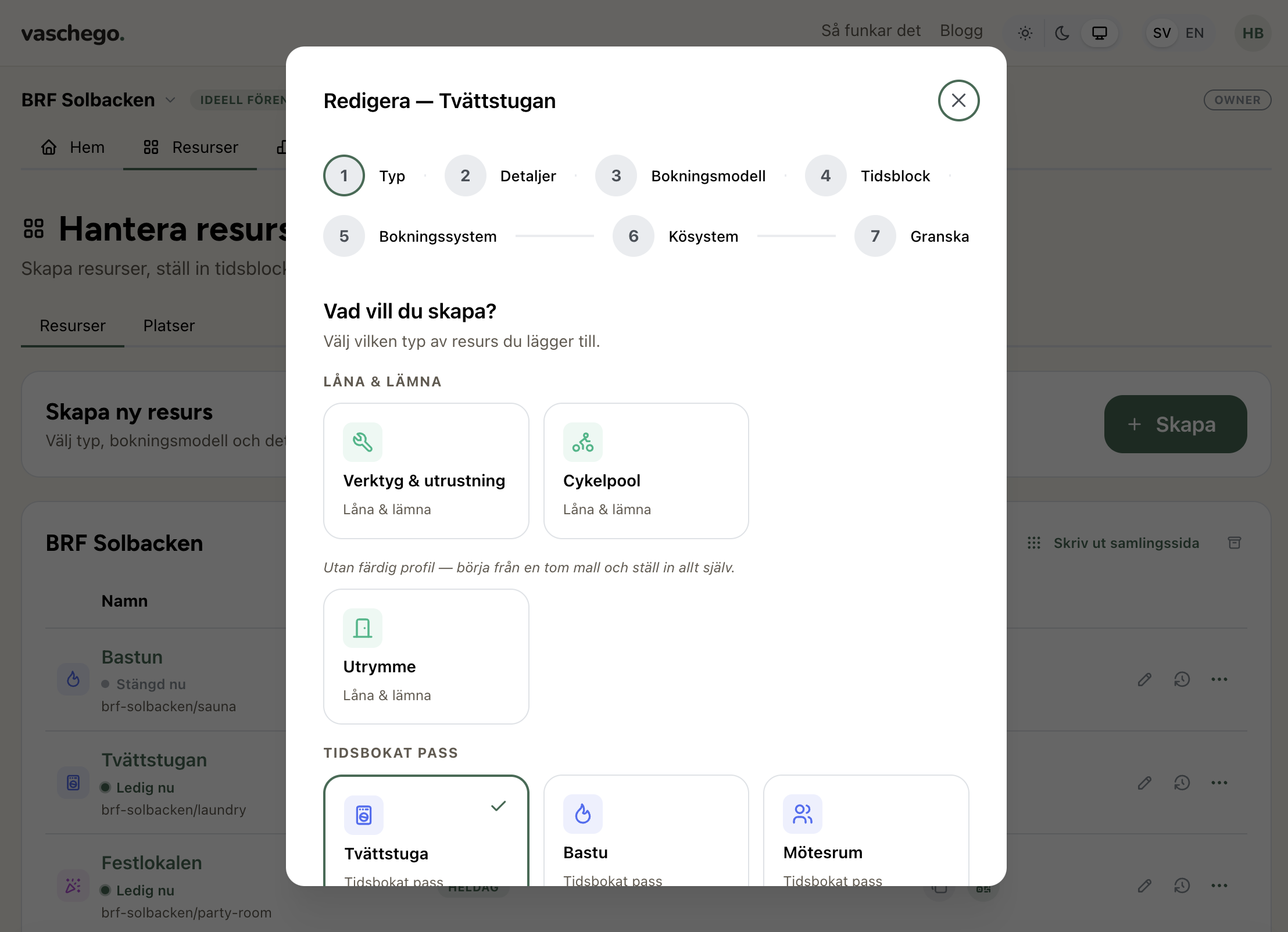Open step 5 Bokningssystem
This screenshot has width=1288, height=932.
click(x=410, y=236)
